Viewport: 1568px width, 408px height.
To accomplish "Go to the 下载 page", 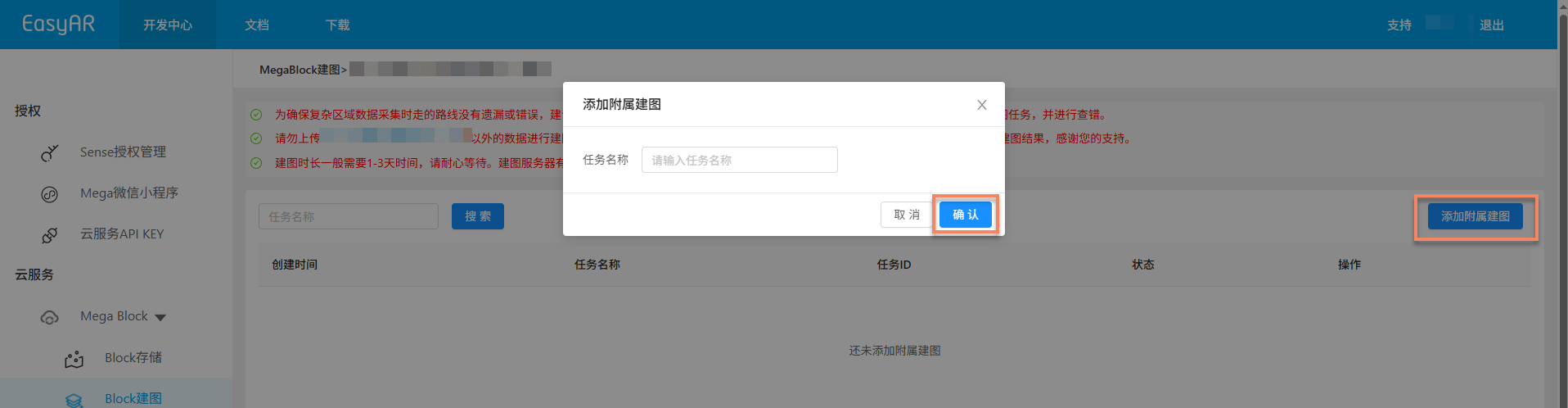I will click(337, 25).
